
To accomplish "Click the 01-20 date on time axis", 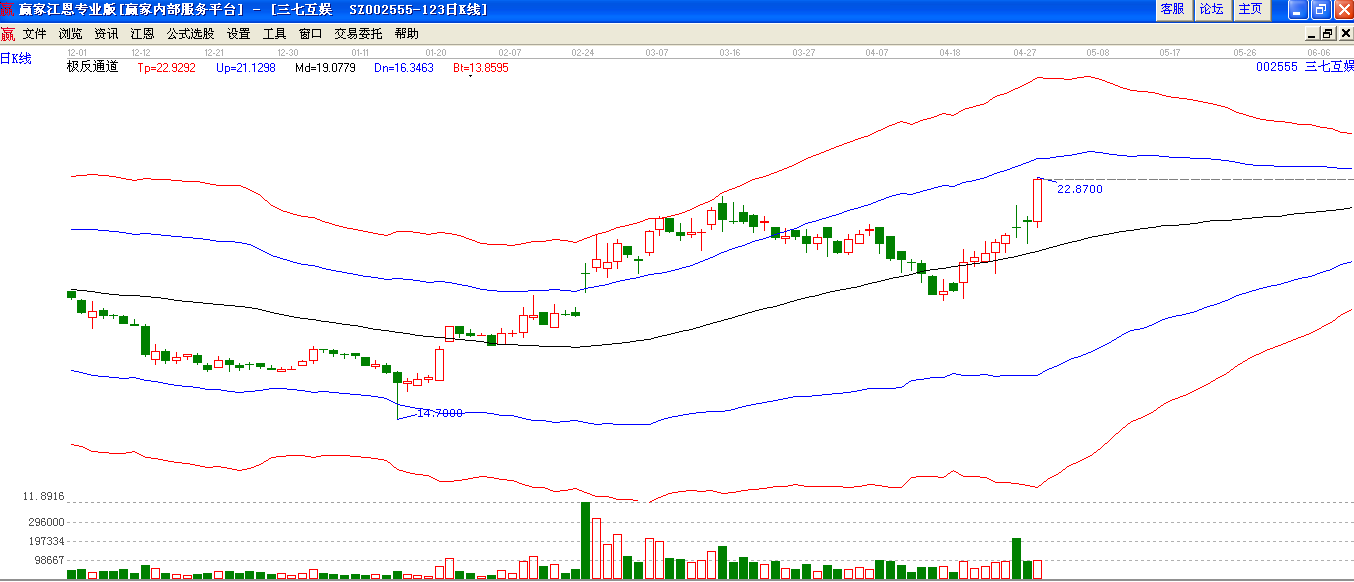I will coord(436,52).
